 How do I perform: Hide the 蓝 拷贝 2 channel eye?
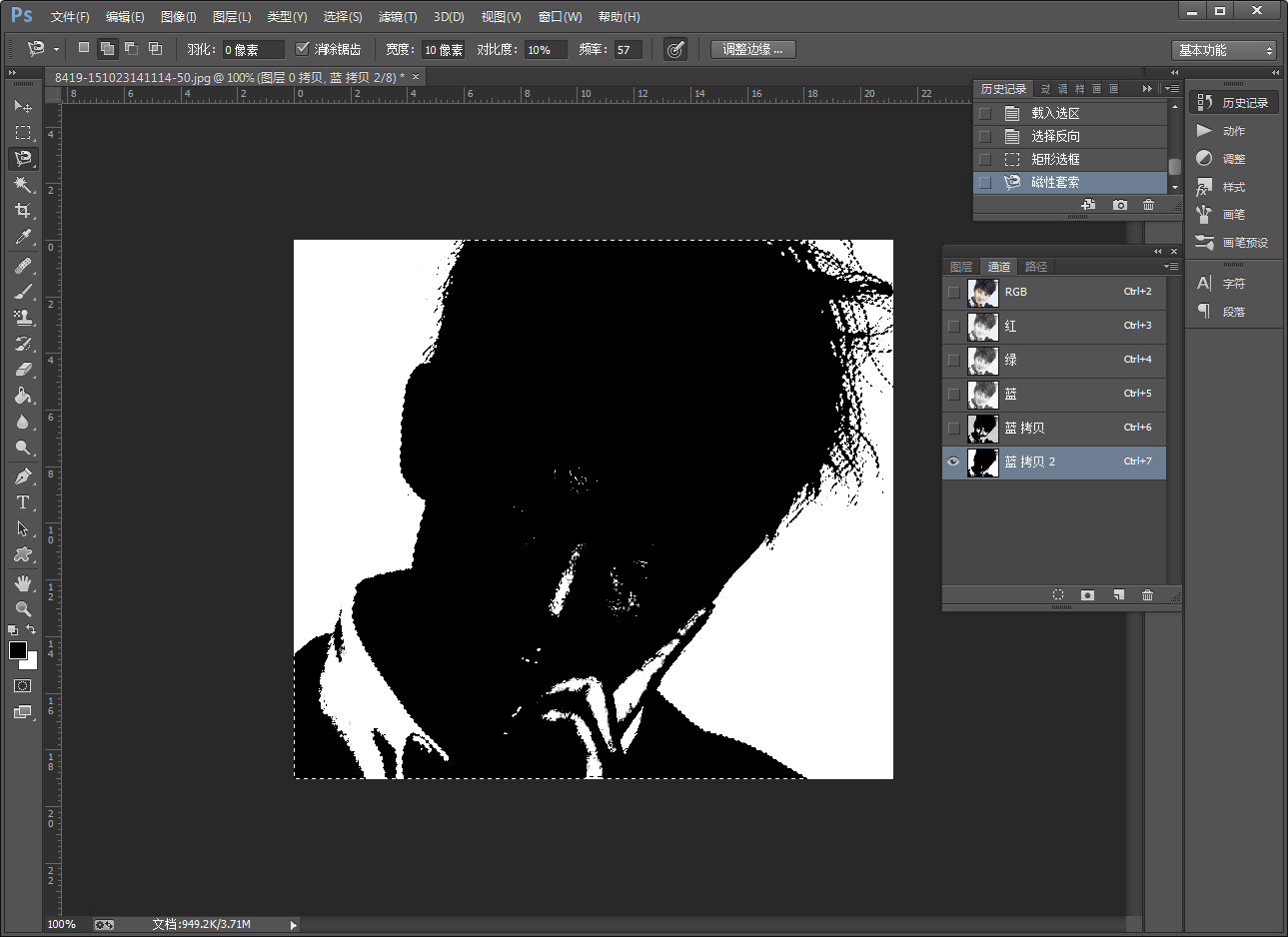[x=953, y=462]
